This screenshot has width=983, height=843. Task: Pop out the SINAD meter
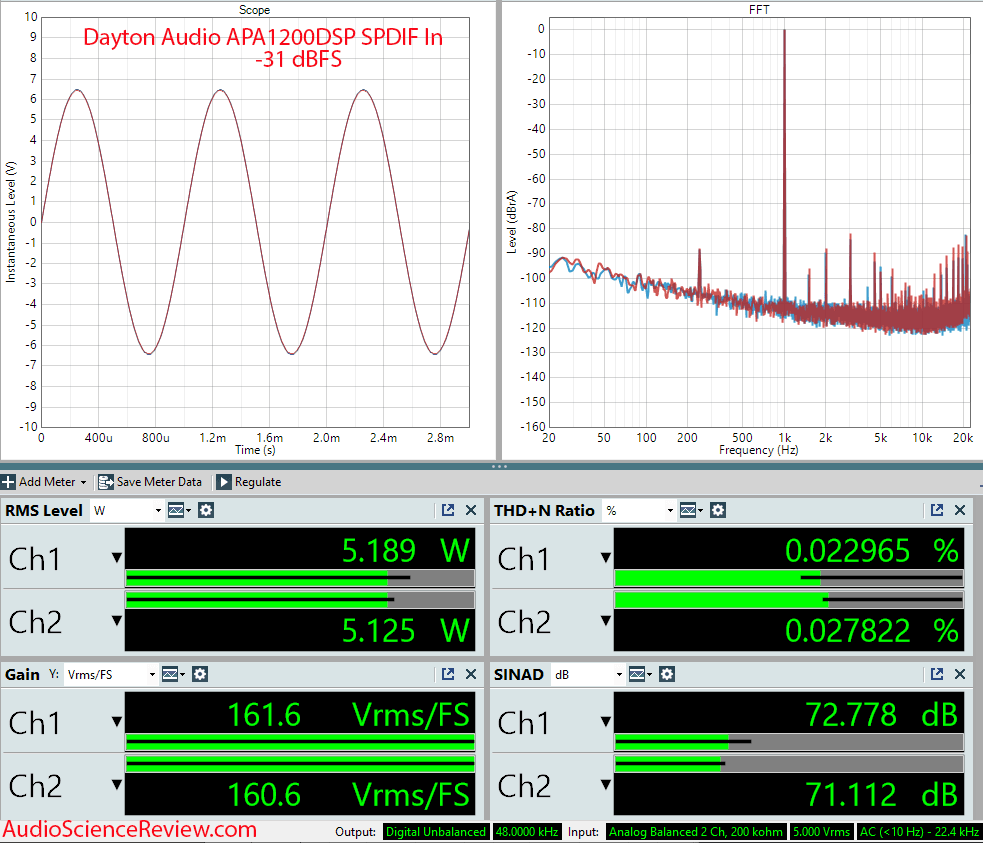[x=937, y=674]
